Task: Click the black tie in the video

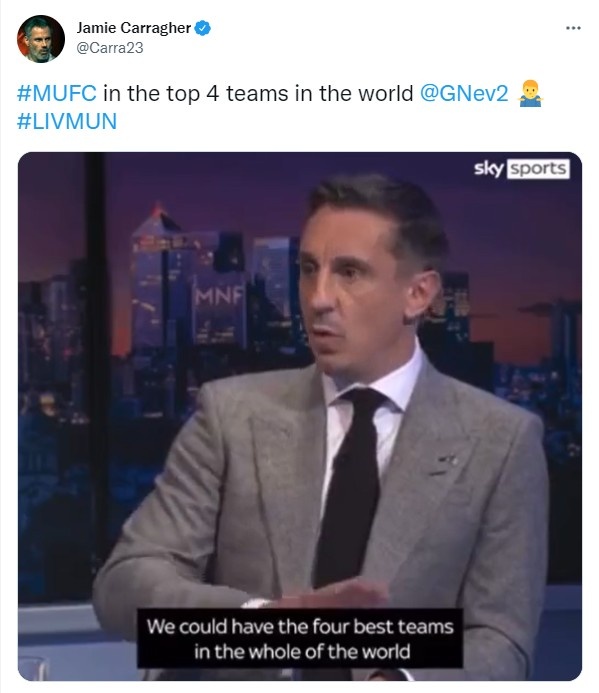Action: coord(349,486)
